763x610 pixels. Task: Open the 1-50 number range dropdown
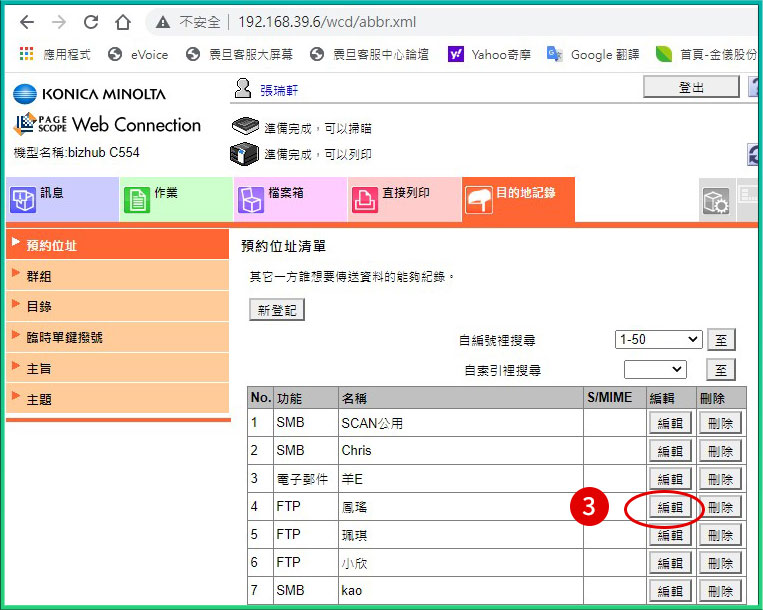[x=658, y=340]
